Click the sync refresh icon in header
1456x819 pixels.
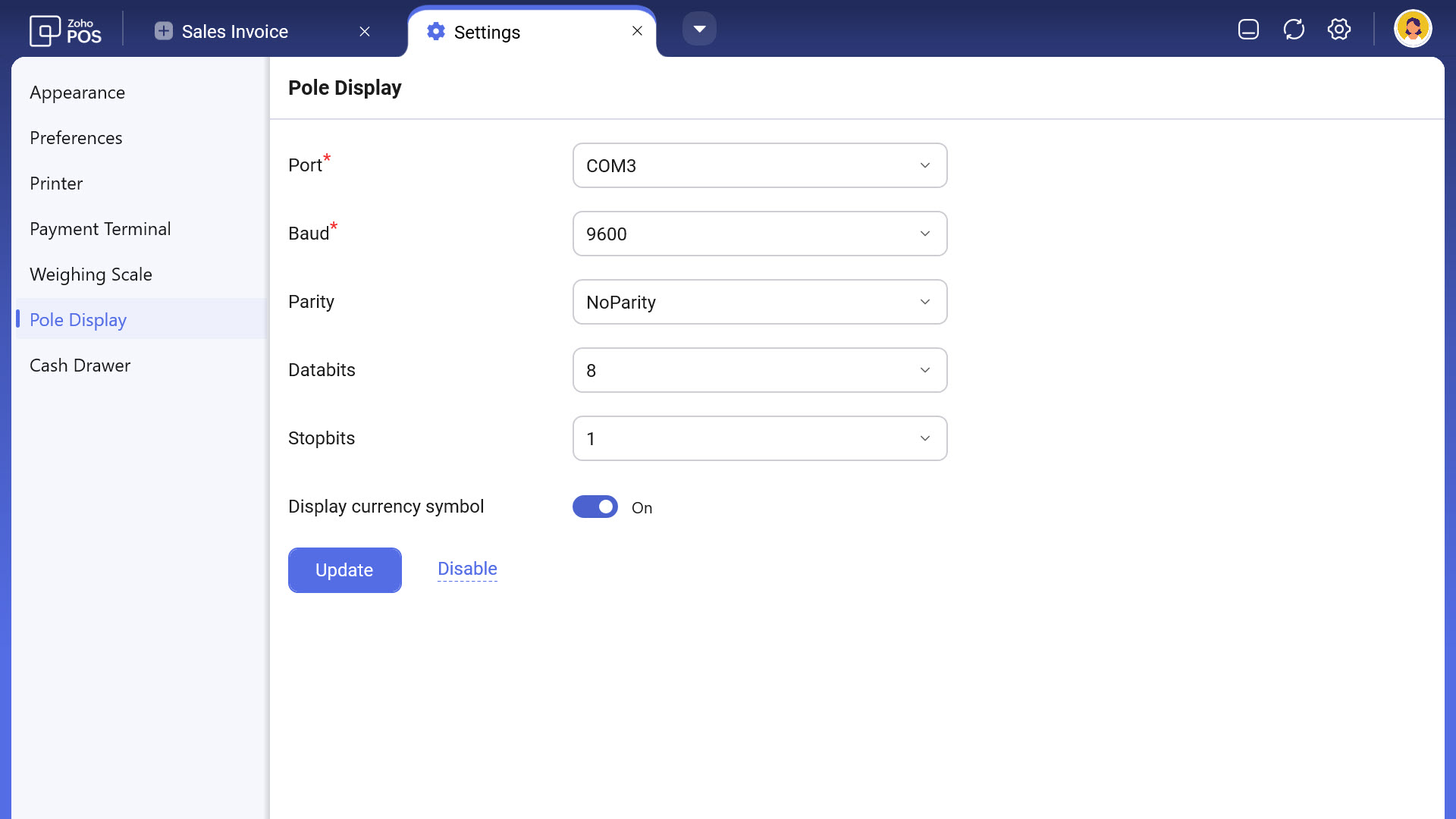pos(1294,30)
